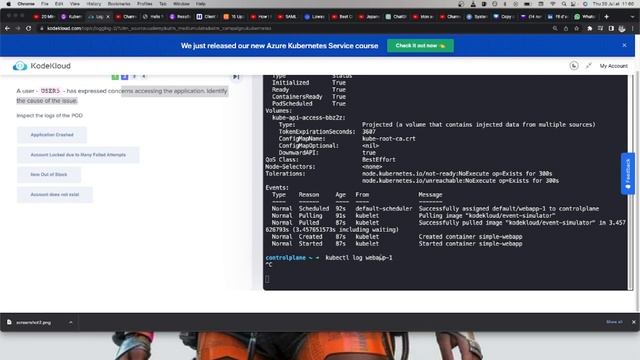
Task: Expand the screenshot2.png download options chevron
Action: 70,322
